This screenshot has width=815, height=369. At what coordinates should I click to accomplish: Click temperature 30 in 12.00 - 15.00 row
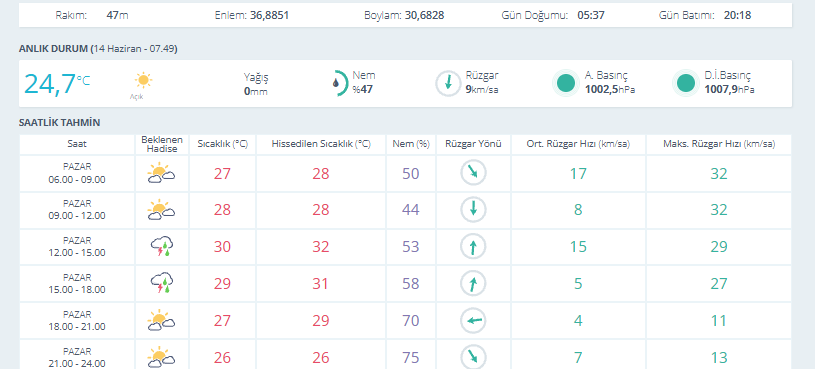(222, 247)
